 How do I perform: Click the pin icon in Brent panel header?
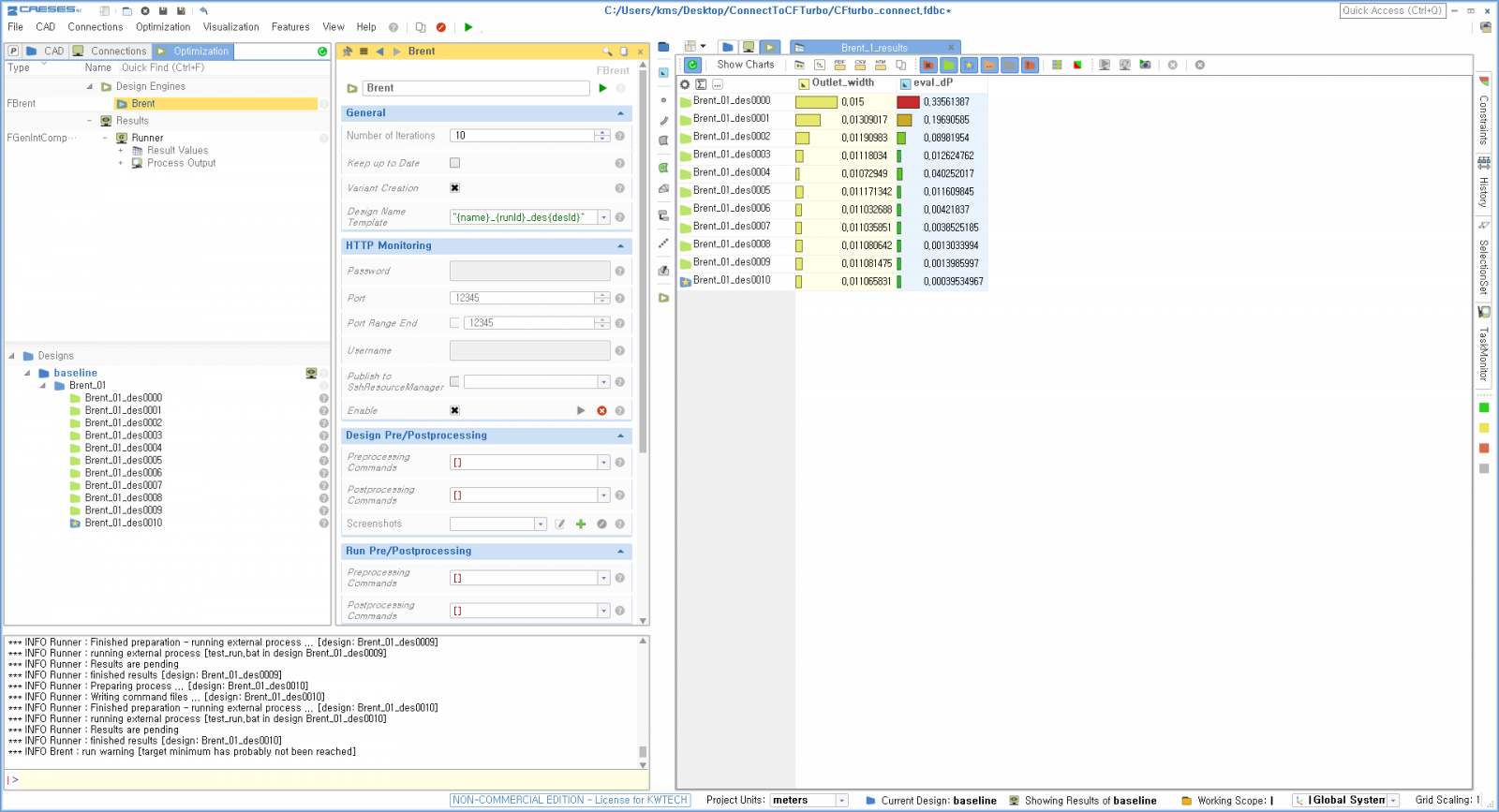pos(349,52)
